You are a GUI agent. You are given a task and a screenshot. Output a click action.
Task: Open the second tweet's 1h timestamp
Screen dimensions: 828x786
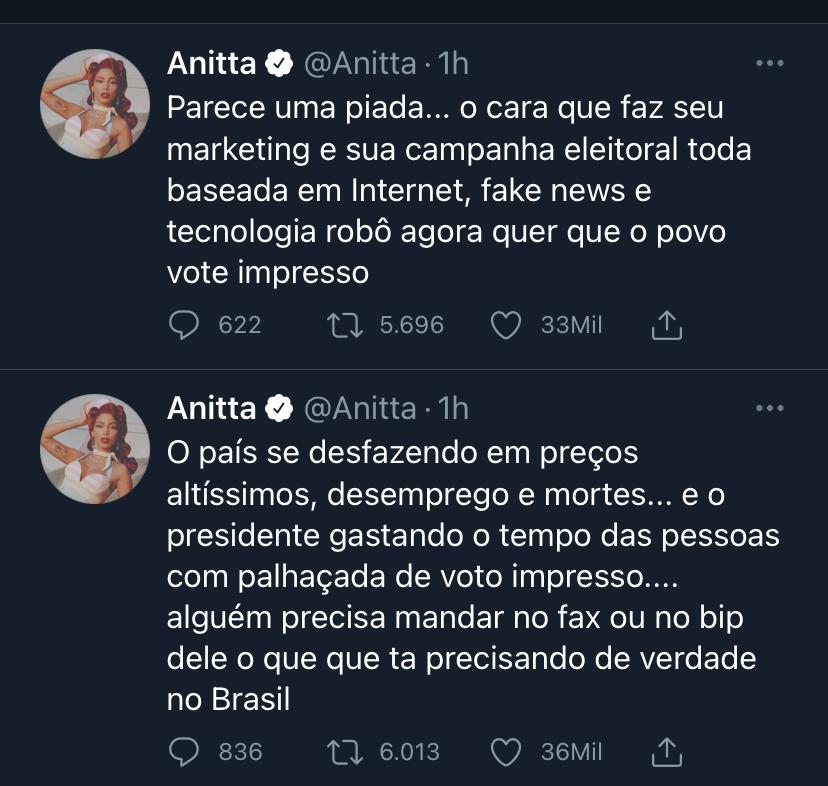(454, 408)
